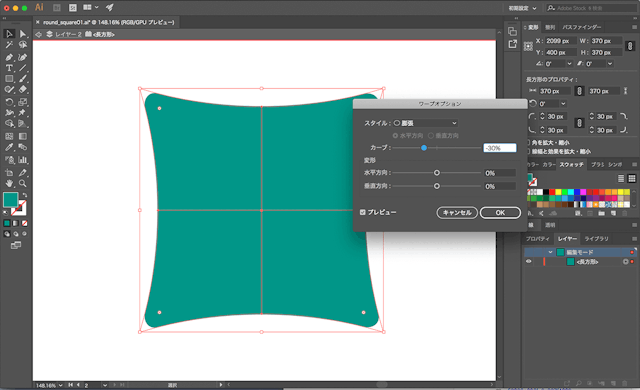
Task: Switch to the Libraries tab
Action: tap(596, 239)
